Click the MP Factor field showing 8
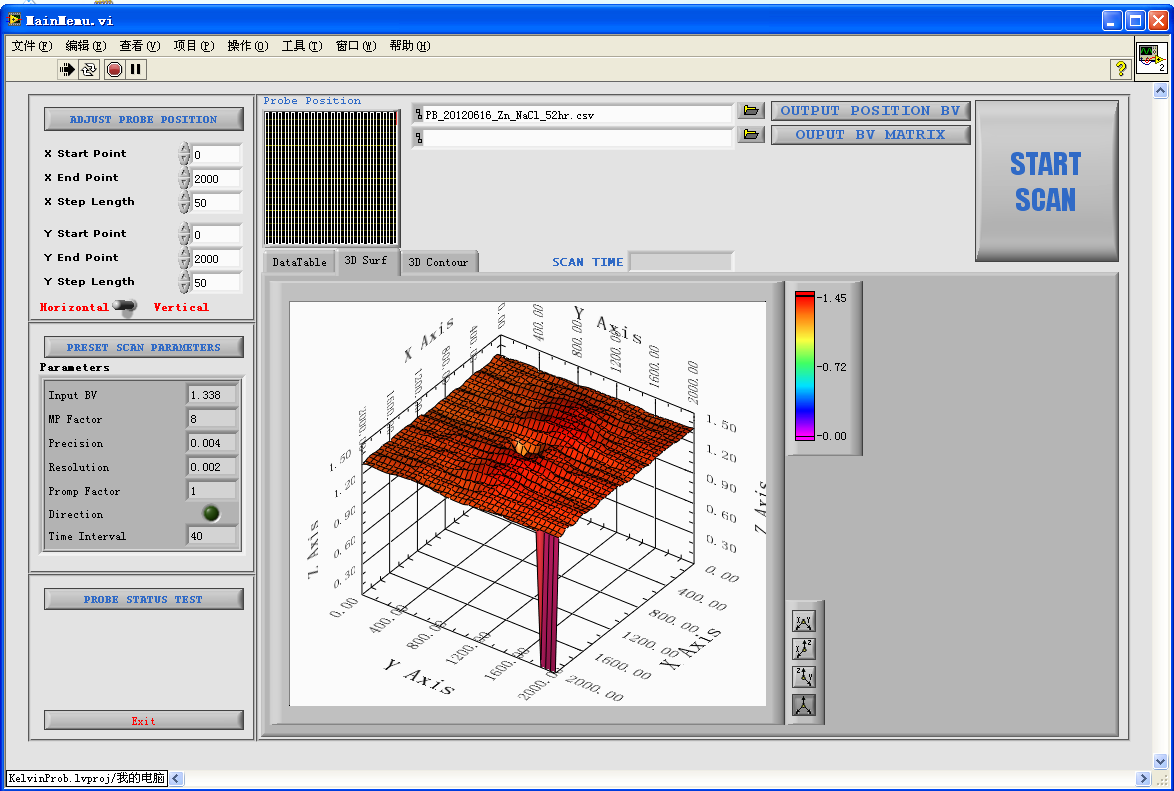Viewport: 1174px width, 791px height. click(x=212, y=419)
